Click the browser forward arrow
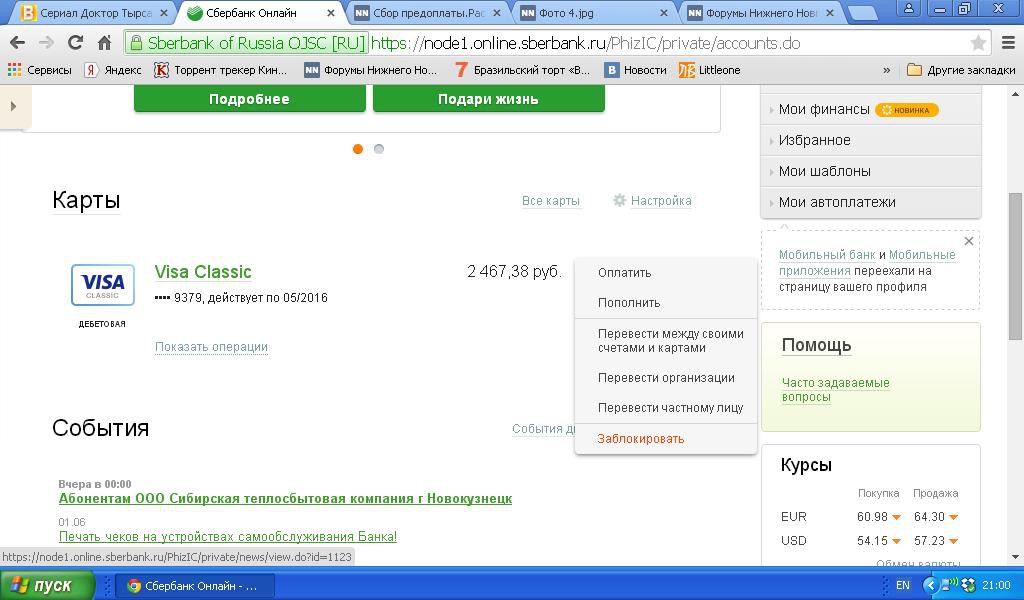 pos(46,43)
